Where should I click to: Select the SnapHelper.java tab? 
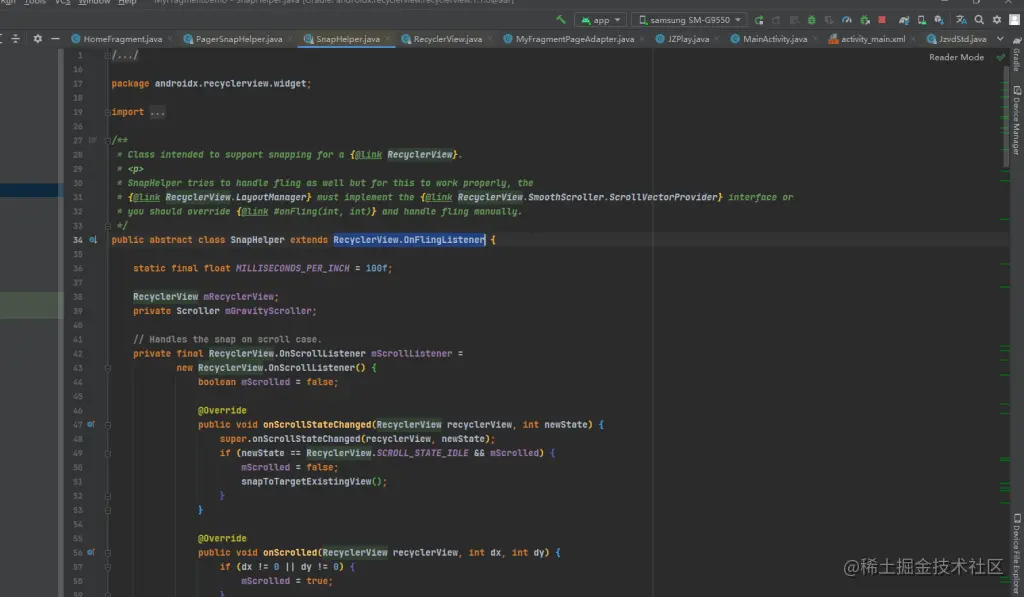pyautogui.click(x=347, y=39)
